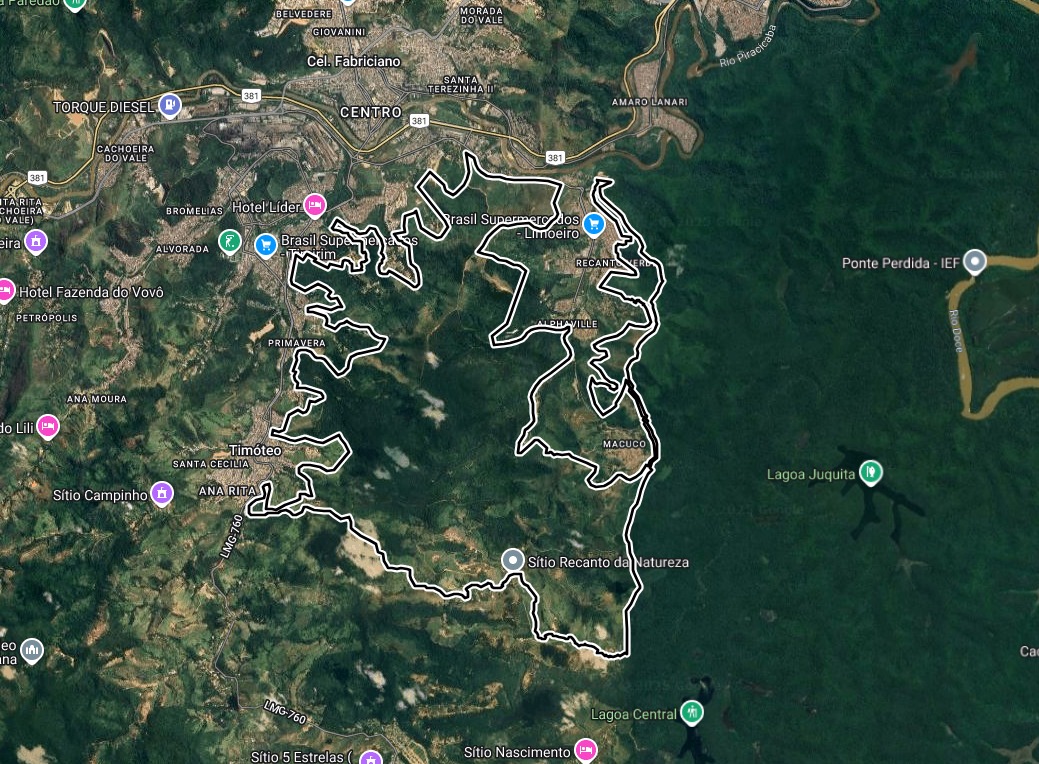Select the Lagoa Central park icon
The image size is (1039, 764).
tap(692, 713)
